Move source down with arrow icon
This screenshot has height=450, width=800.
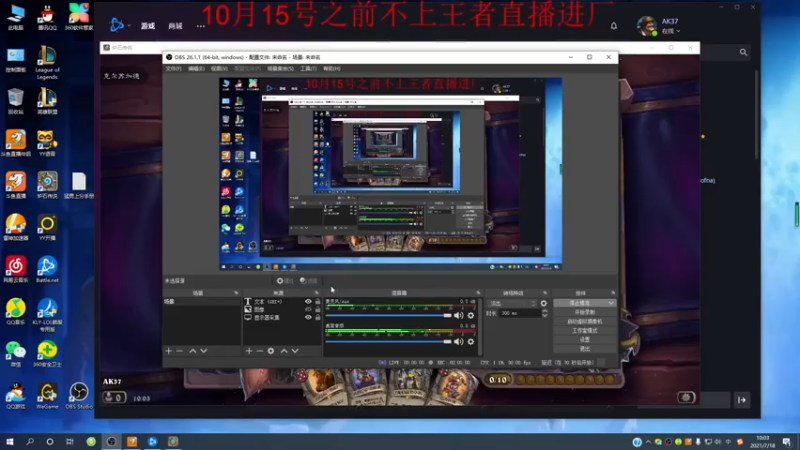(295, 351)
